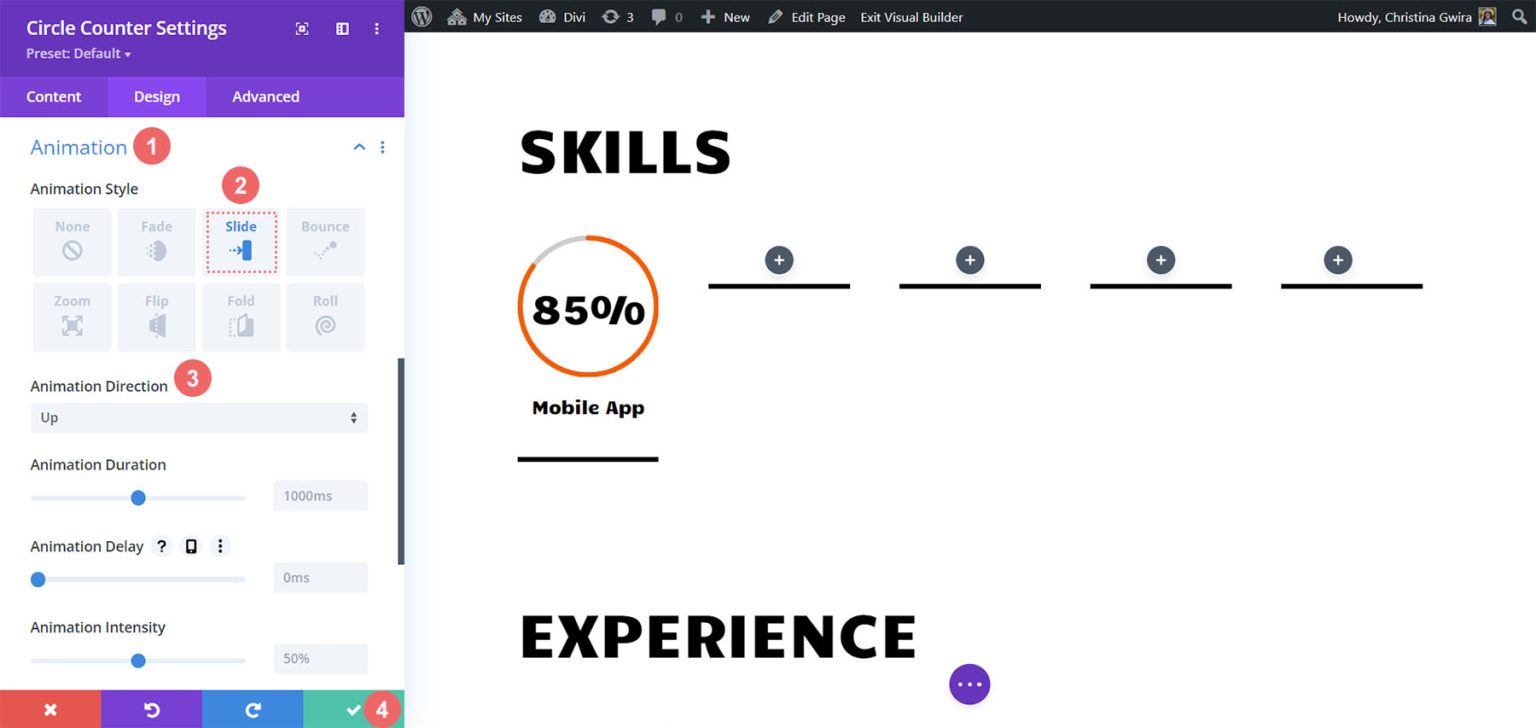Switch to the Advanced tab
1536x728 pixels.
coord(265,96)
